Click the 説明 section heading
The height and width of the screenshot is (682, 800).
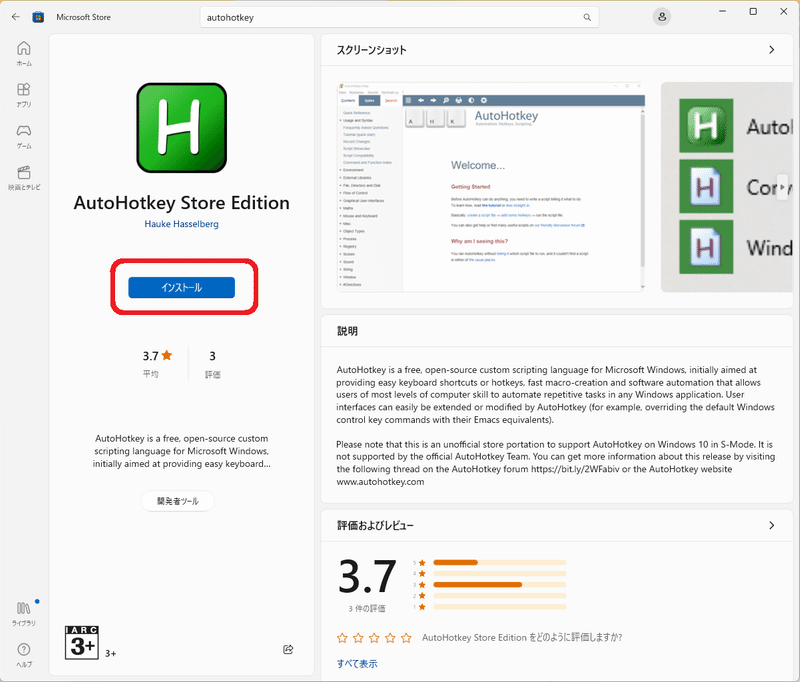[x=347, y=331]
